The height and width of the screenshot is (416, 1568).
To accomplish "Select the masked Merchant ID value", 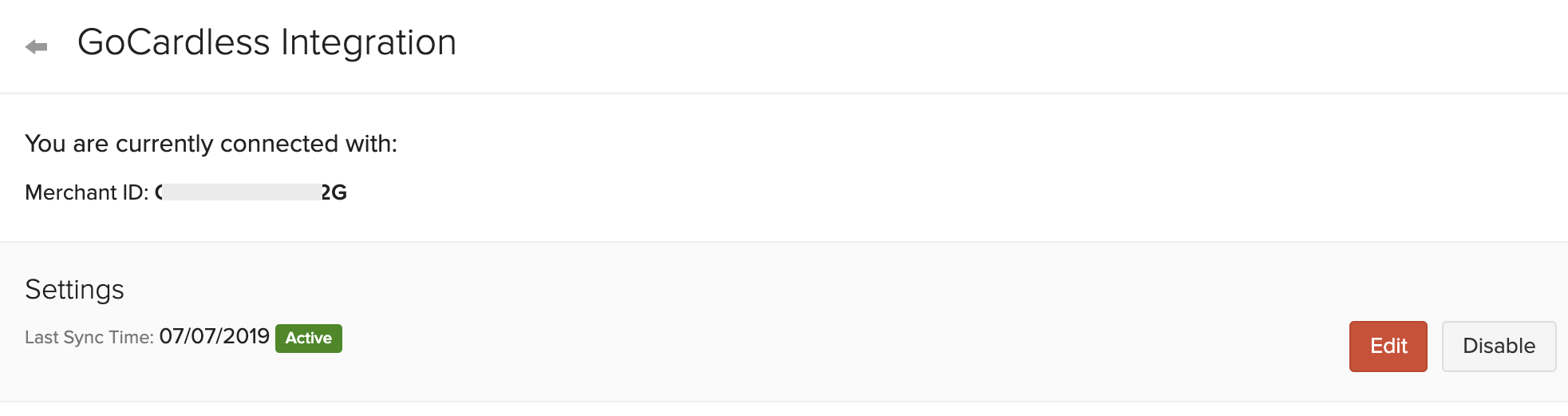I will click(x=241, y=192).
